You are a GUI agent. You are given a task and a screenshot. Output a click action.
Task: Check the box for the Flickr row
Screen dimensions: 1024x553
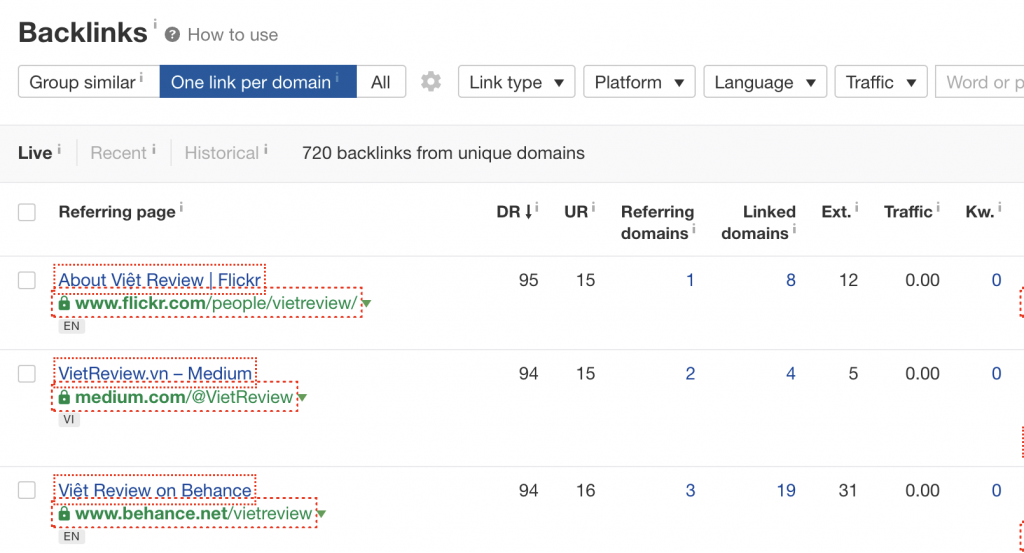click(x=27, y=280)
